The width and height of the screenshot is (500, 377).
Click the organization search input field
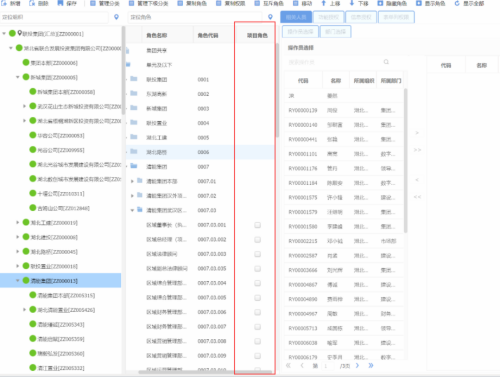pos(54,17)
